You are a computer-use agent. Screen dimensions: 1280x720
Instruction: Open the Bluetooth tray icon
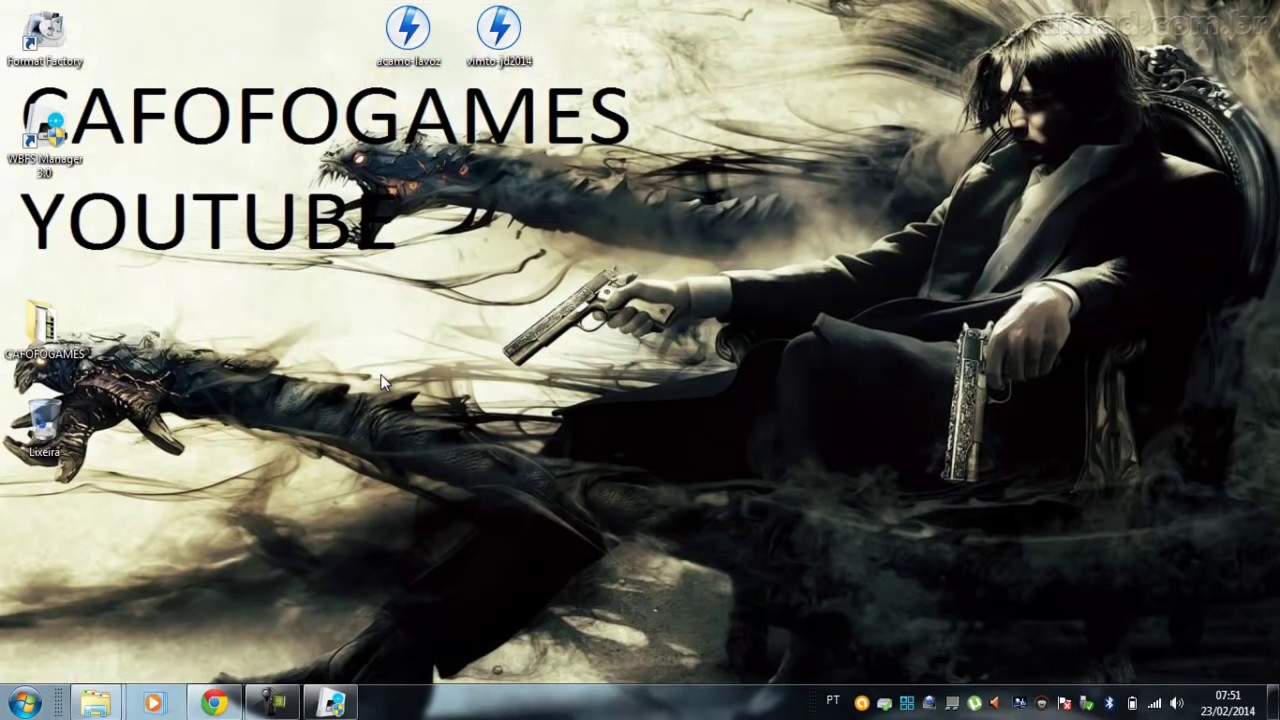[x=1109, y=703]
